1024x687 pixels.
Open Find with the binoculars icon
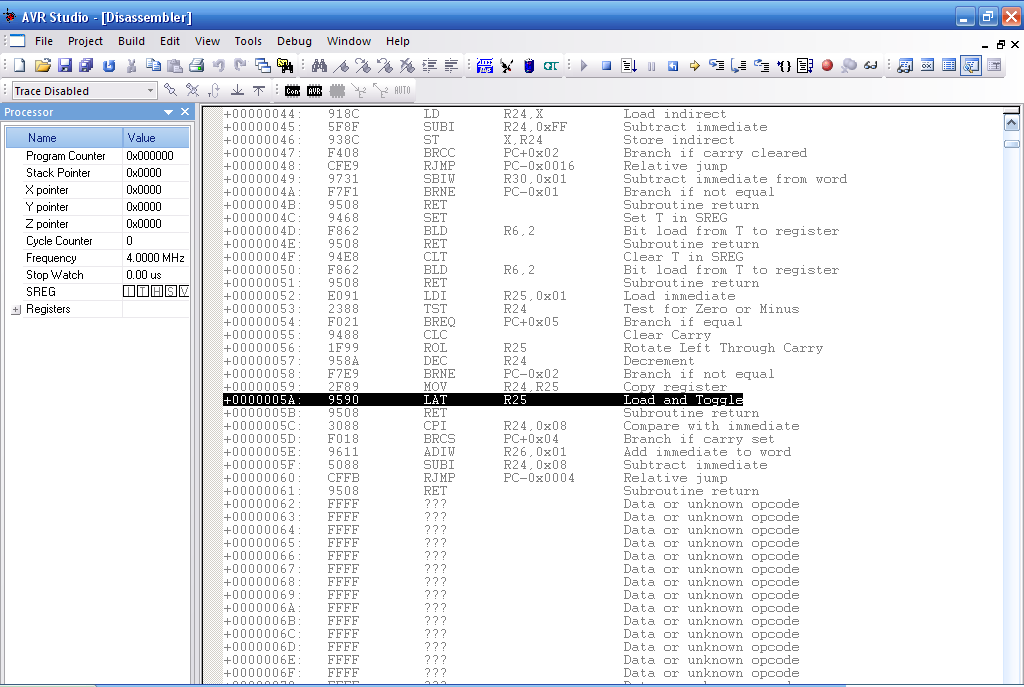coord(319,65)
